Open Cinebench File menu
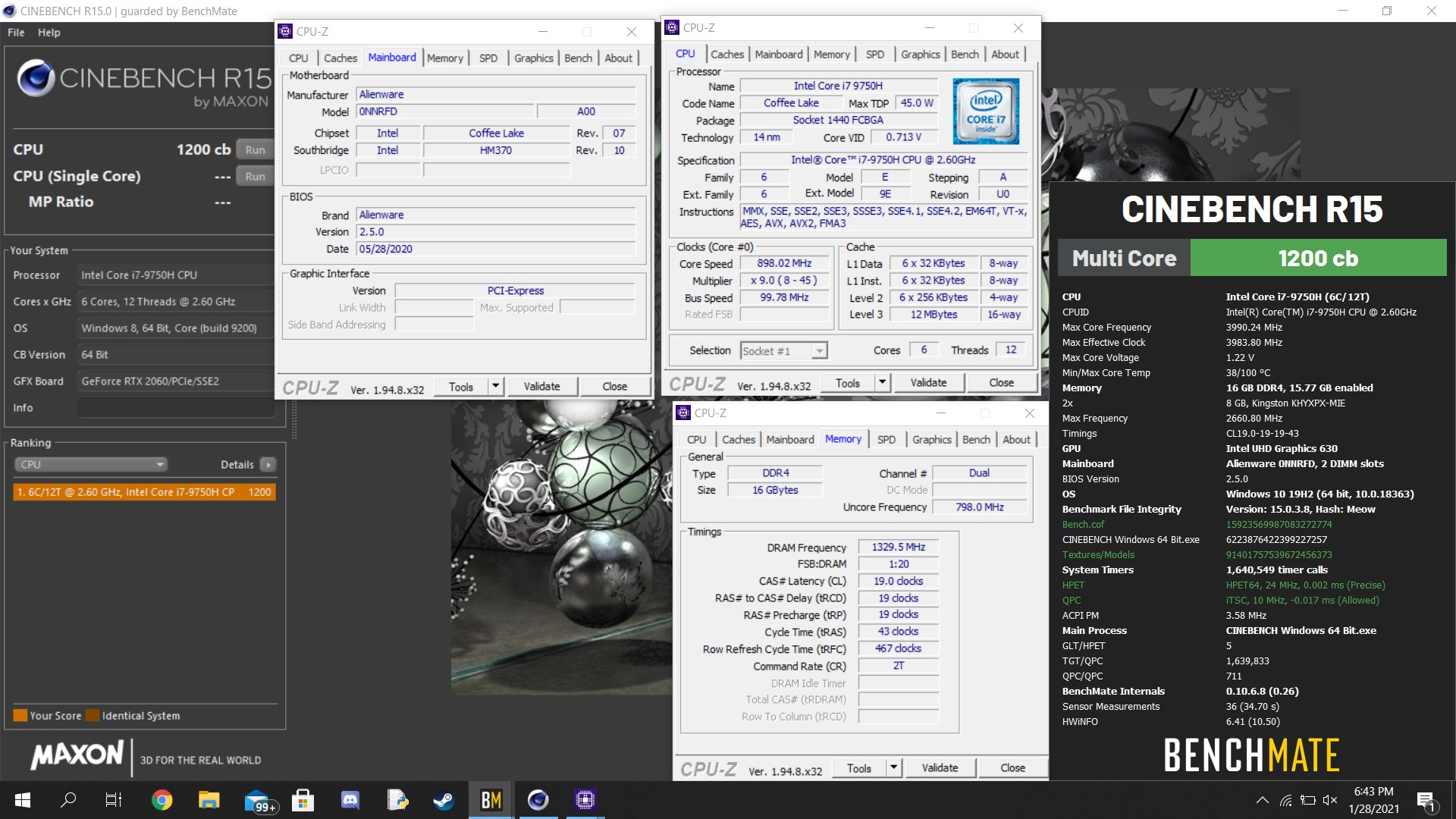This screenshot has width=1456, height=819. click(x=16, y=33)
